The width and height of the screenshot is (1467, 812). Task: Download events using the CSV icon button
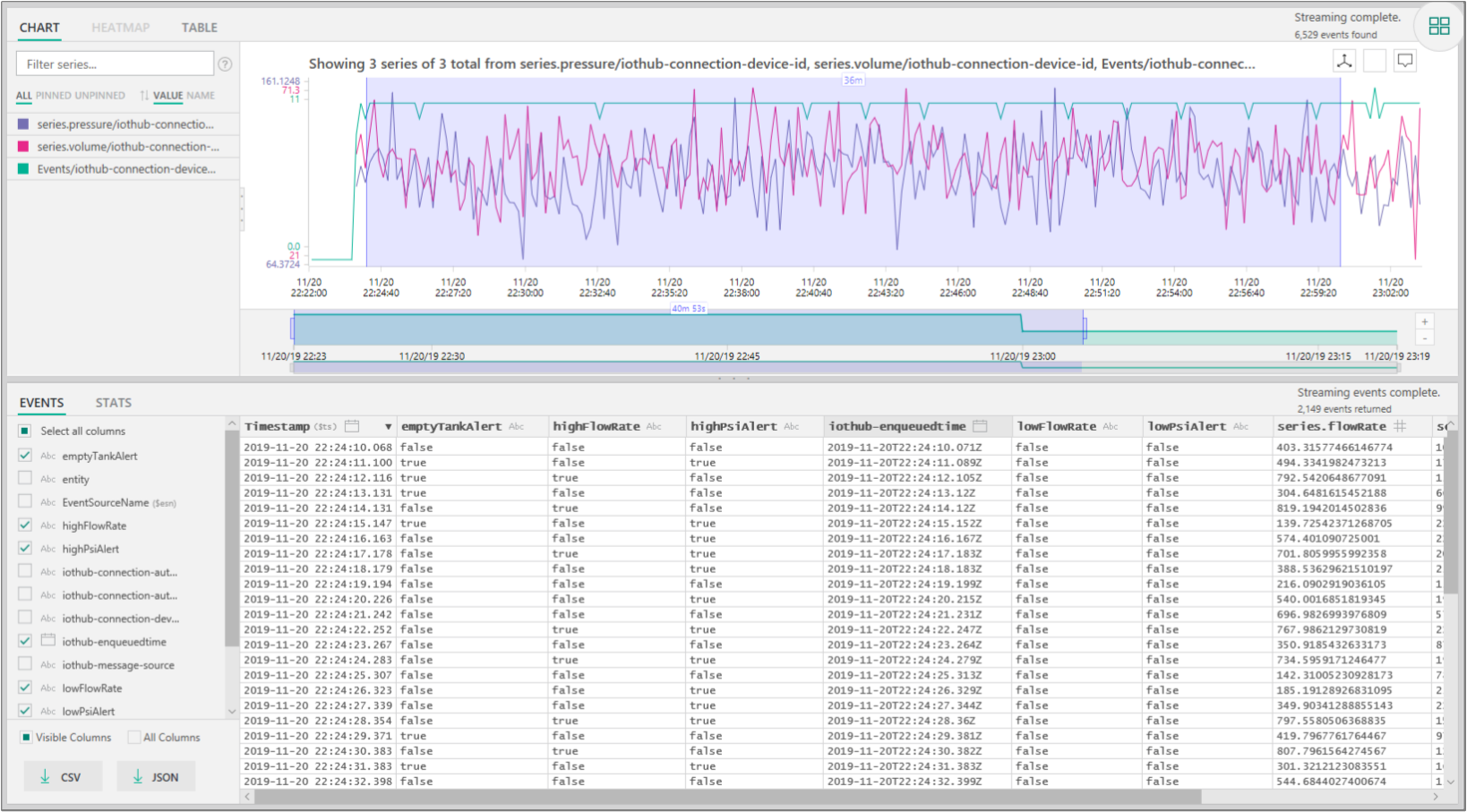pyautogui.click(x=63, y=777)
